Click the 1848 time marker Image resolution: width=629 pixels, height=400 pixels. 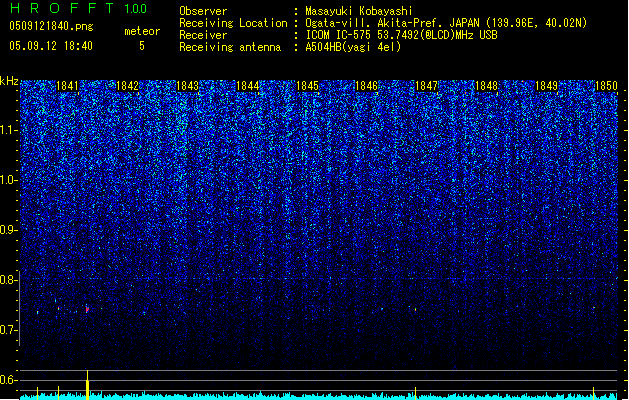[x=486, y=86]
